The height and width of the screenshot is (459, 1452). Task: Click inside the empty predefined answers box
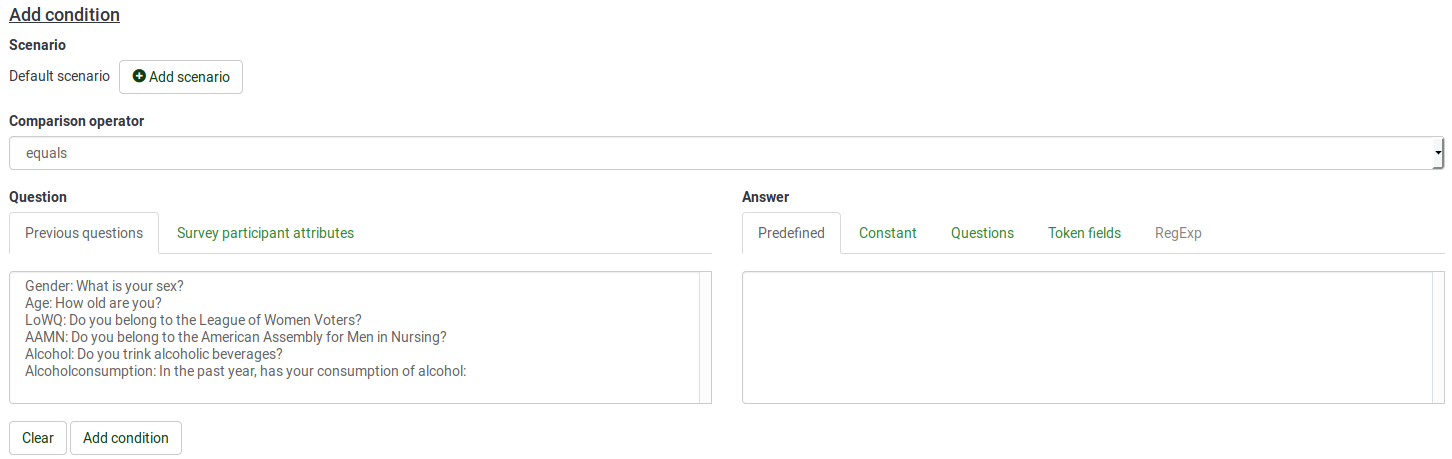tap(1093, 337)
